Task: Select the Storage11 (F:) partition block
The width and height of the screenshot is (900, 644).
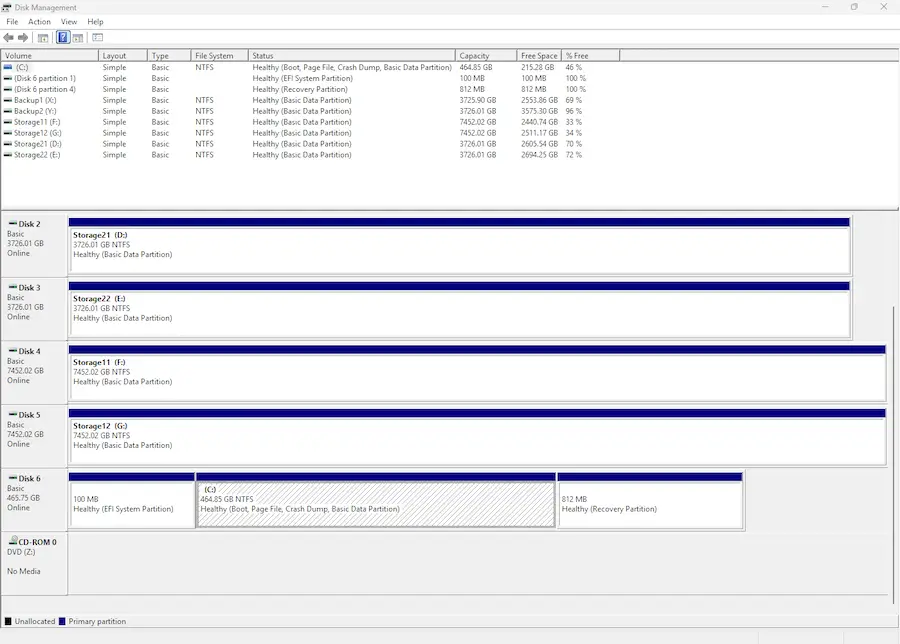Action: (477, 373)
